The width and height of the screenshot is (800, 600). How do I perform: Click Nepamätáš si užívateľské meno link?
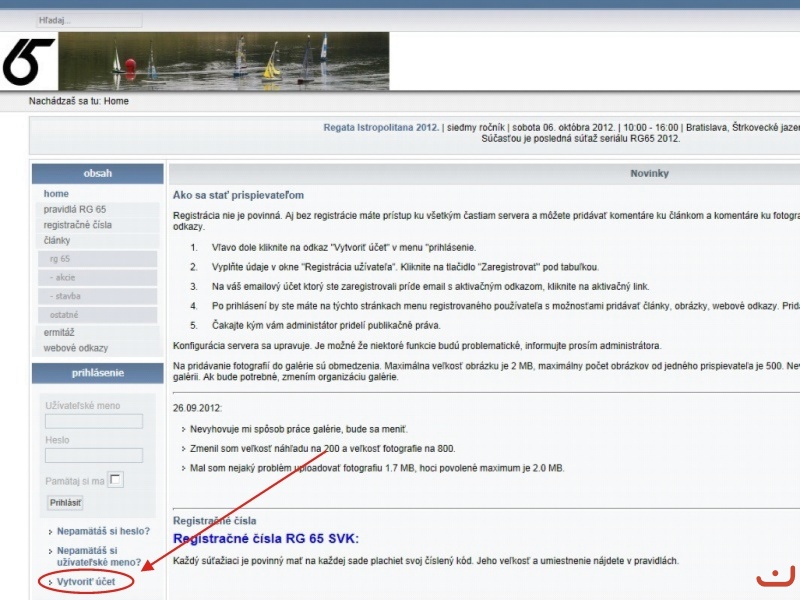point(98,556)
